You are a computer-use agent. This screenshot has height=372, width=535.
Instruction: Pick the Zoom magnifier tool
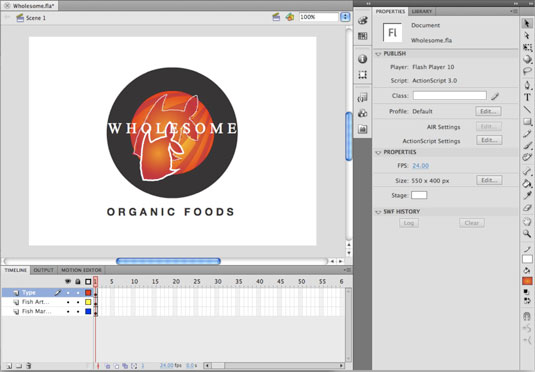pos(527,233)
